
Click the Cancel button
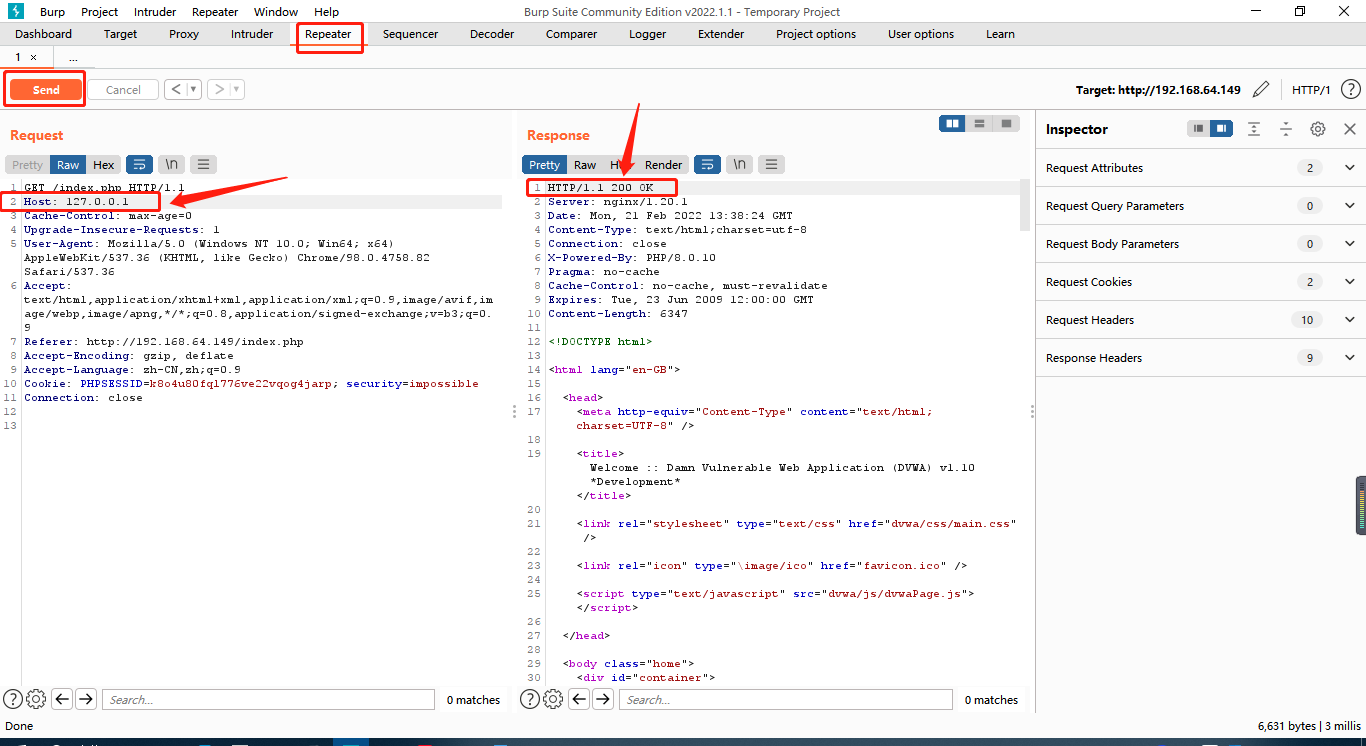click(123, 90)
